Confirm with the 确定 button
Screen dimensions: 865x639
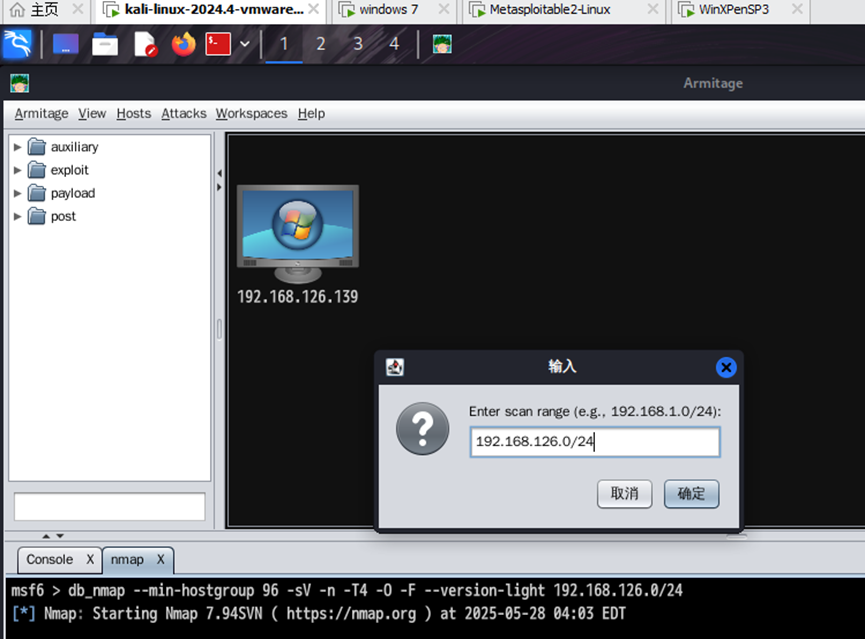coord(691,493)
